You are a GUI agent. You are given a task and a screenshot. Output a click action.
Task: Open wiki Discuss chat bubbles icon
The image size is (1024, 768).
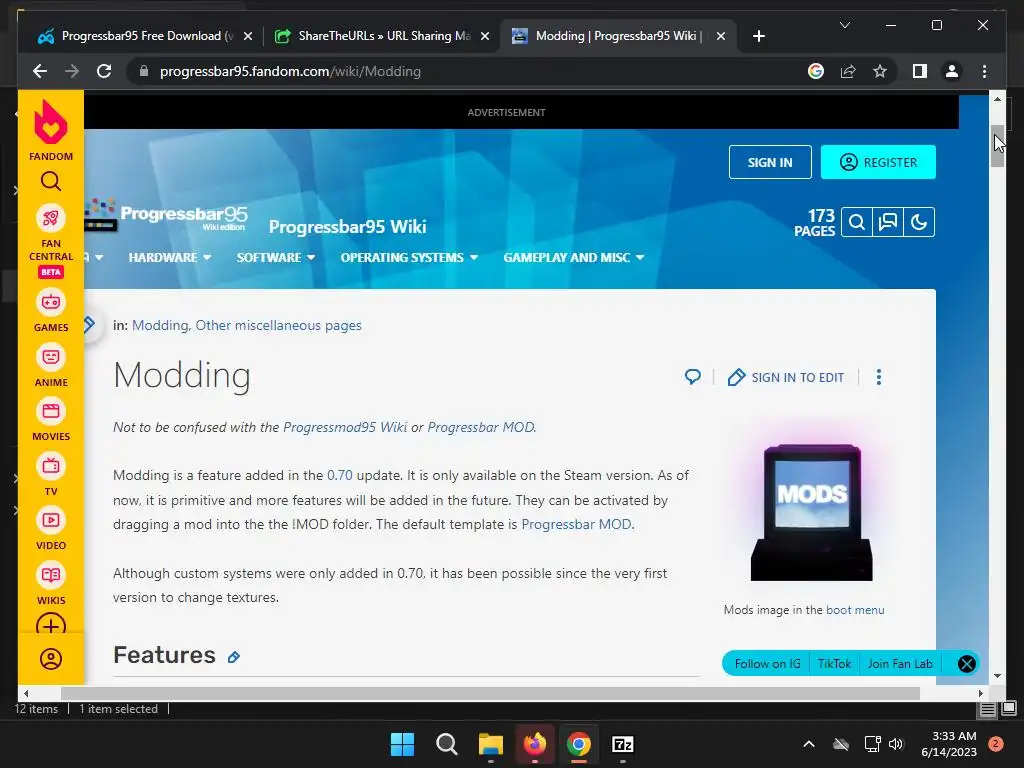(x=888, y=222)
